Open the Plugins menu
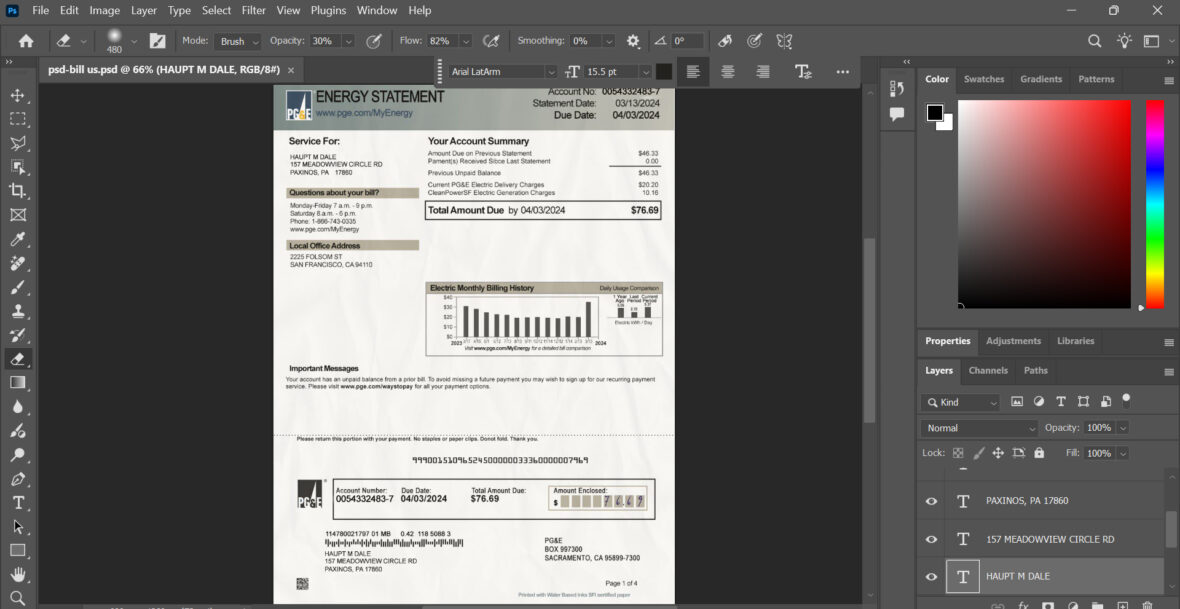The width and height of the screenshot is (1180, 609). click(328, 11)
